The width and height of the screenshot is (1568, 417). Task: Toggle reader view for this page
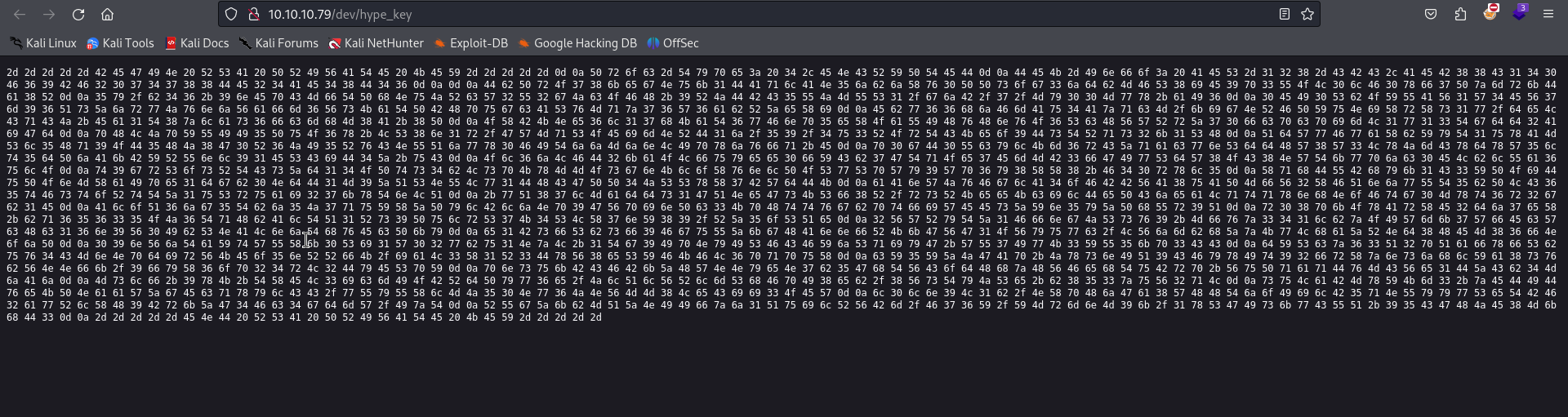click(1284, 15)
